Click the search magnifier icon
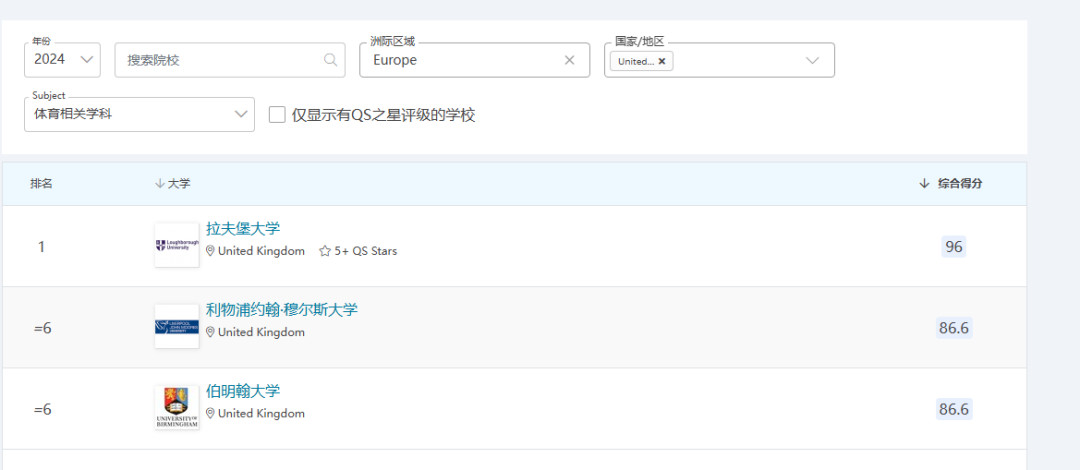 click(331, 60)
